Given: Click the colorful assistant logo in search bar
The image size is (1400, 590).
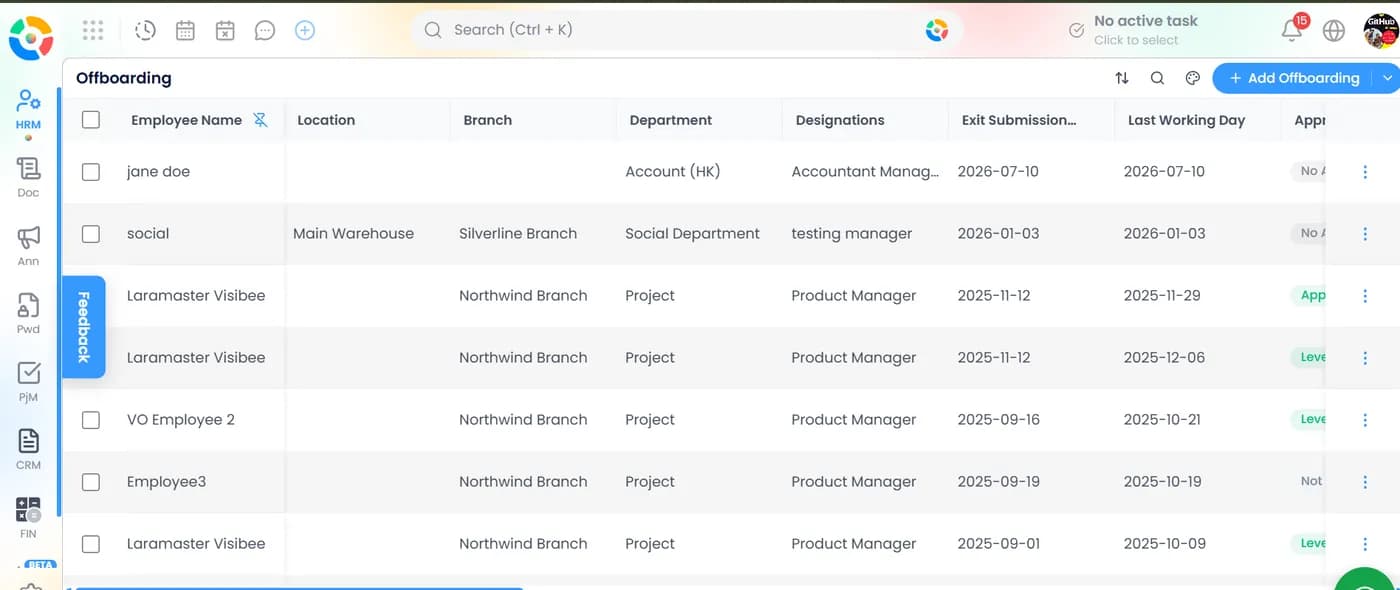Looking at the screenshot, I should tap(937, 30).
